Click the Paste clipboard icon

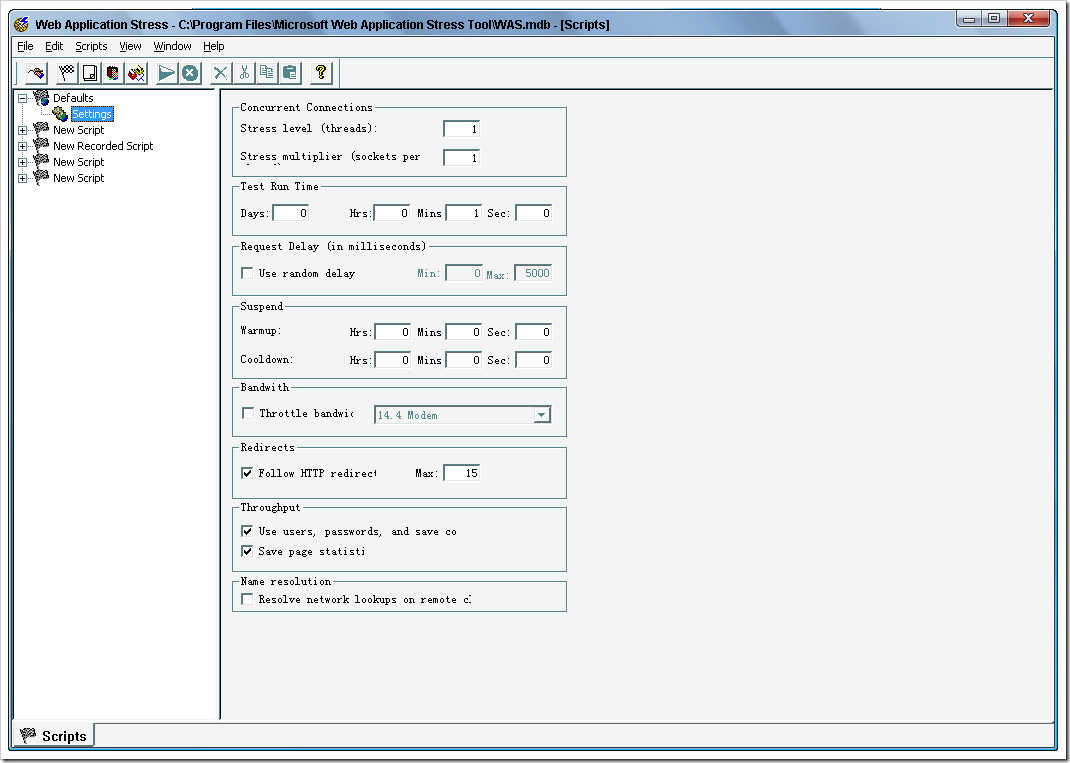click(x=290, y=72)
